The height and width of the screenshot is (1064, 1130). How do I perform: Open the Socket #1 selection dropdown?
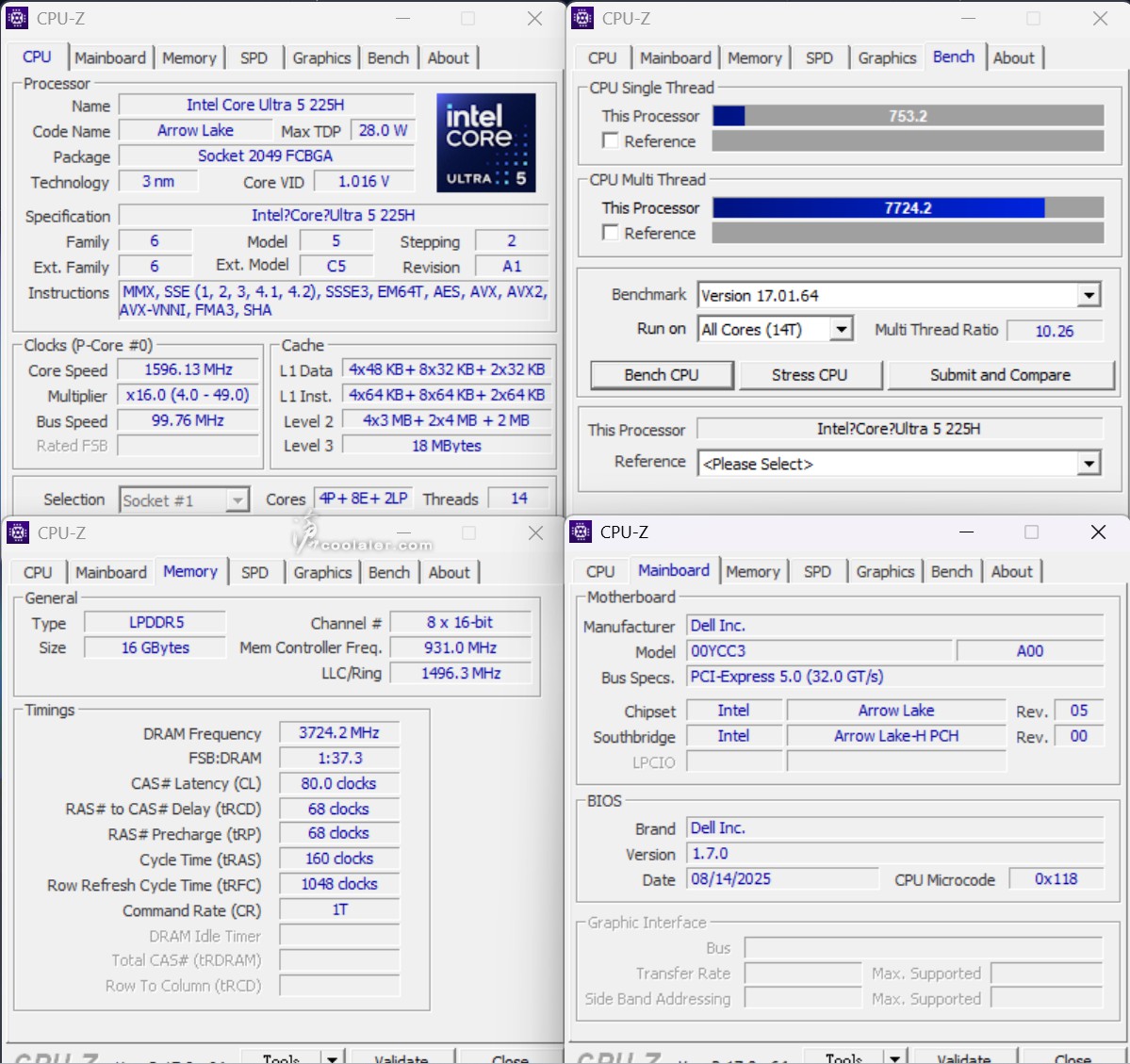point(237,500)
